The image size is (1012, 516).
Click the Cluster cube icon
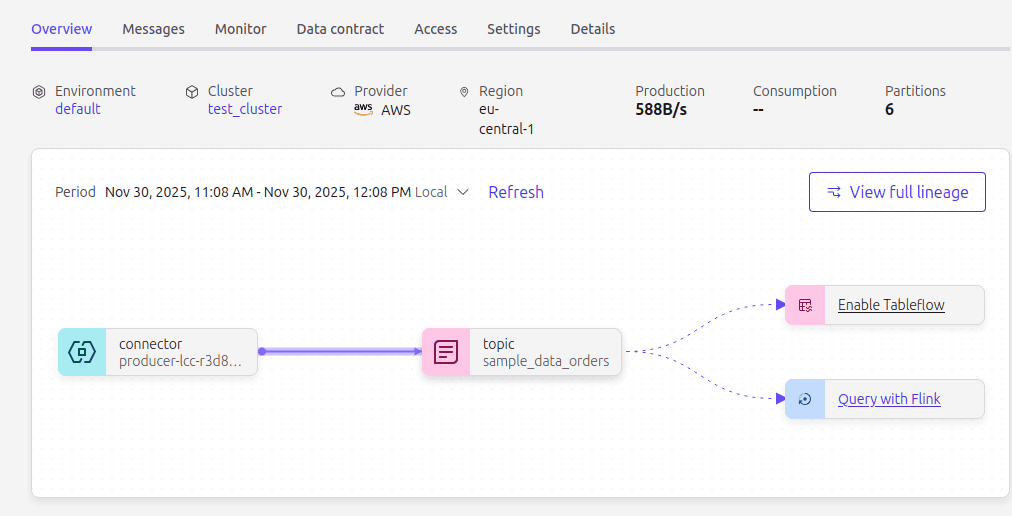pos(192,92)
